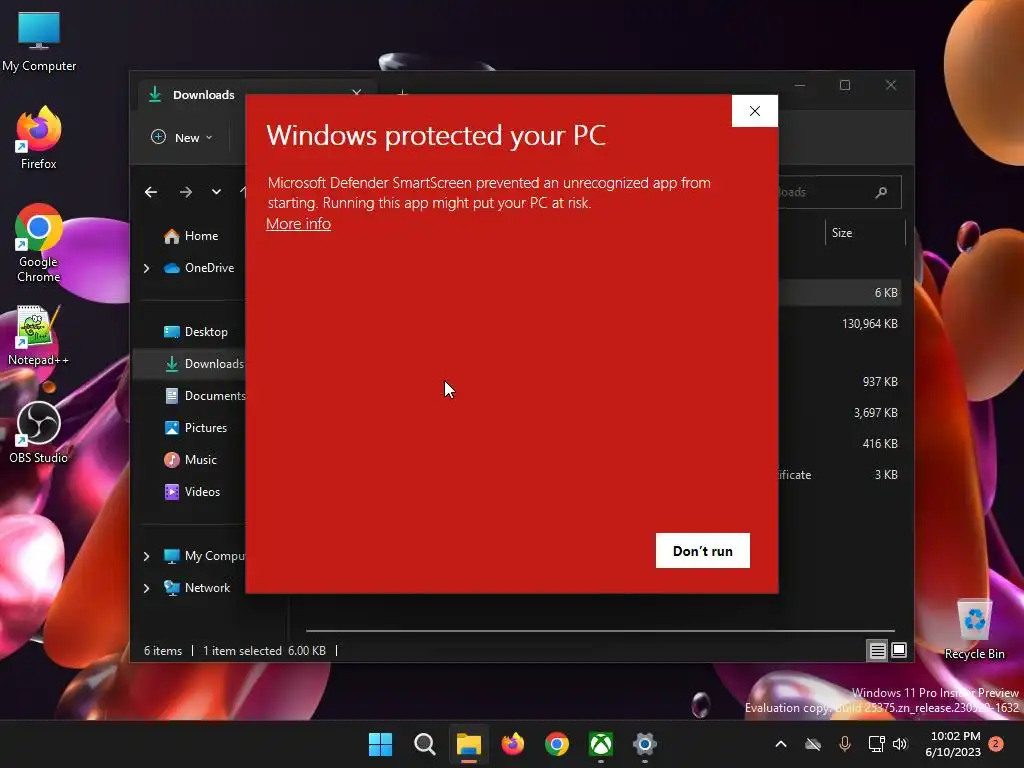1024x768 pixels.
Task: Switch to large thumbnails view layout
Action: pyautogui.click(x=899, y=650)
